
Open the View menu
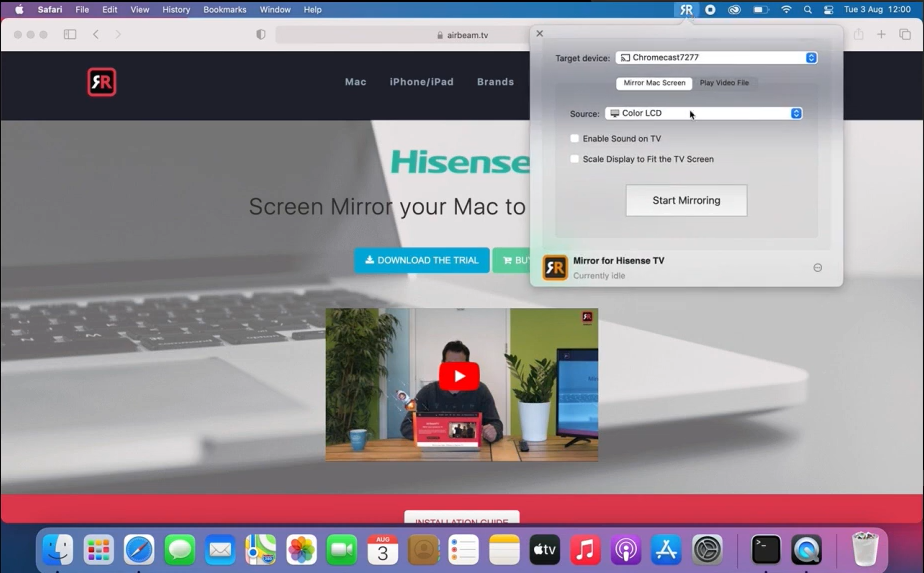[x=140, y=9]
